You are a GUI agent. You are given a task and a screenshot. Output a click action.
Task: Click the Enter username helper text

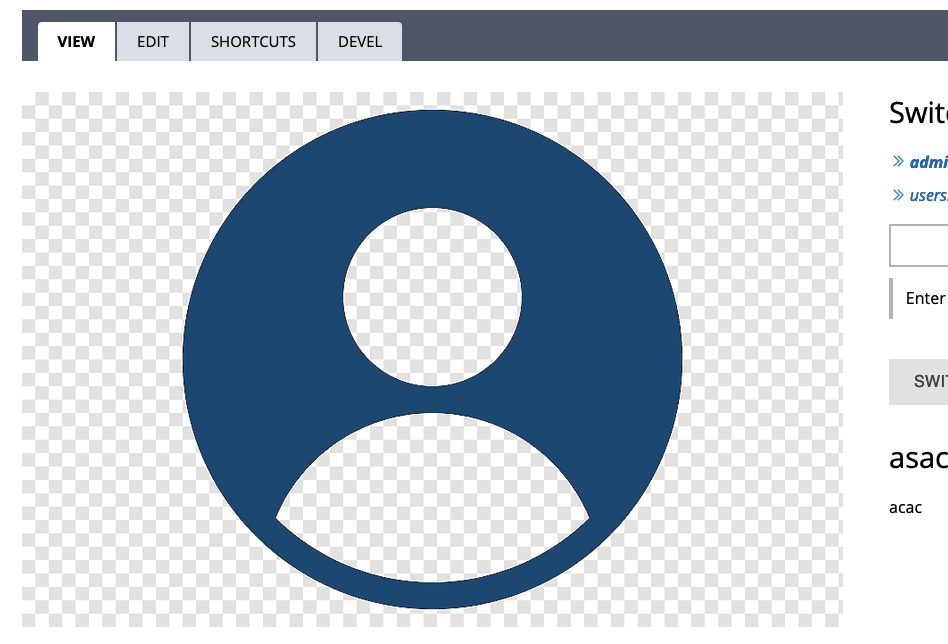coord(925,298)
